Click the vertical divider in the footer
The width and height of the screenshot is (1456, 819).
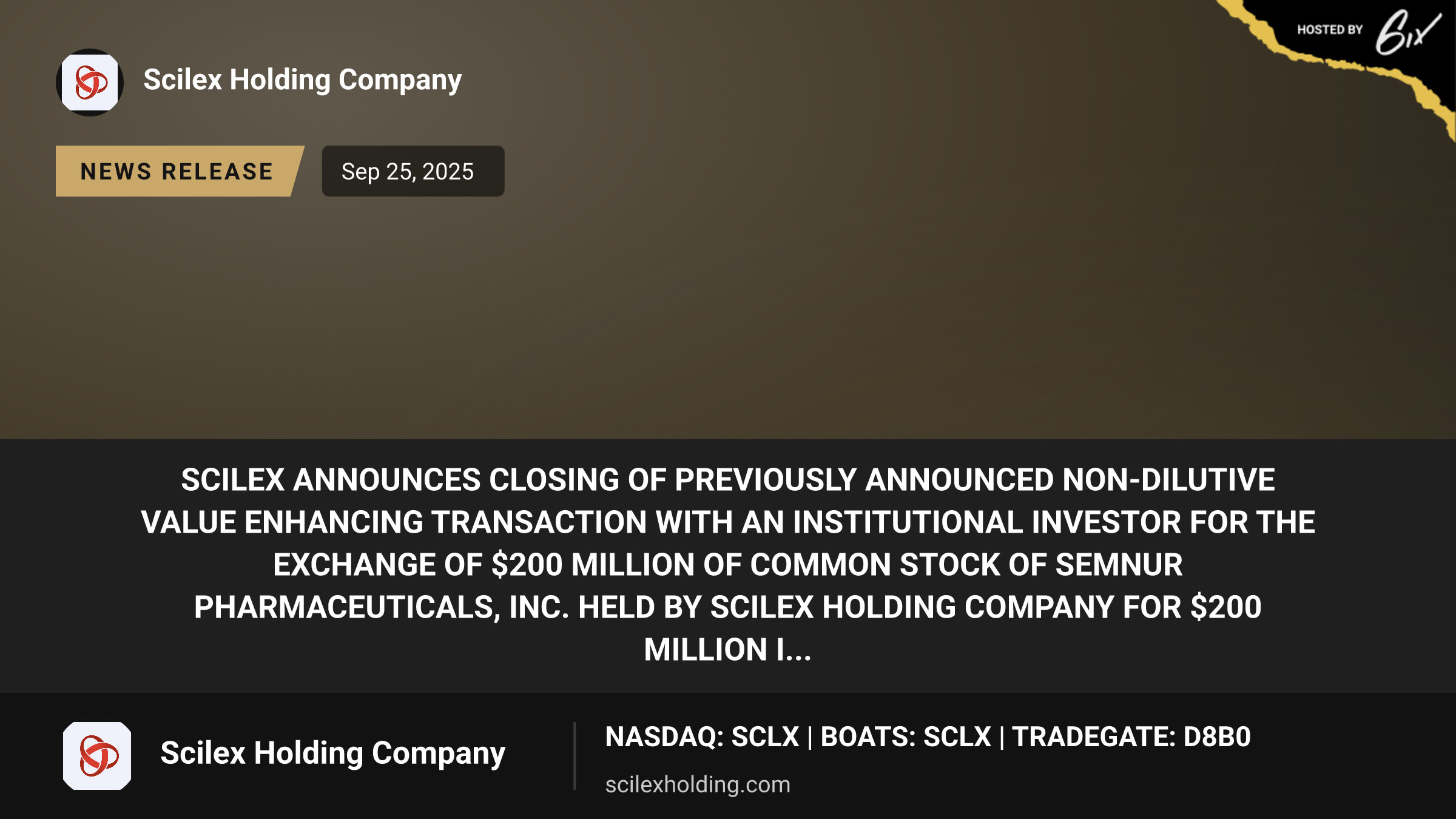point(575,755)
